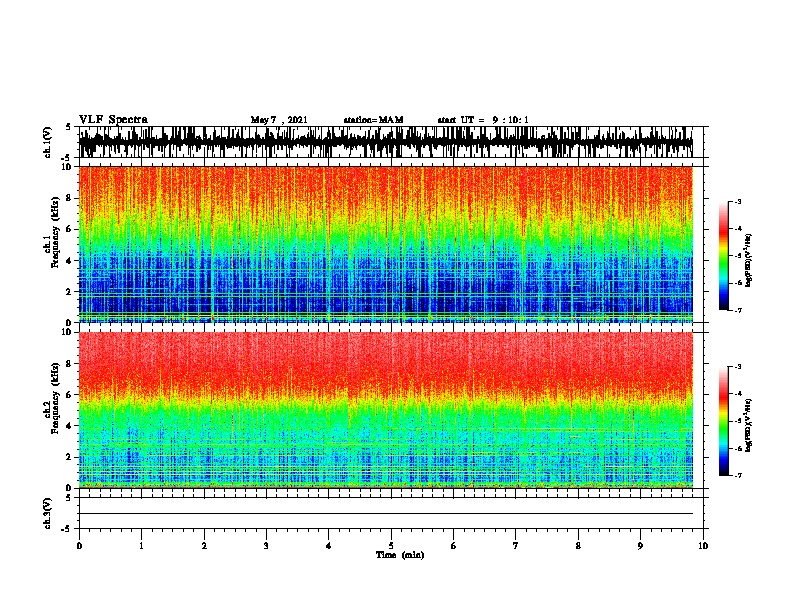Click the ch.2 "Frequency (kHz)" axis label
The image size is (792, 612).
(55, 398)
